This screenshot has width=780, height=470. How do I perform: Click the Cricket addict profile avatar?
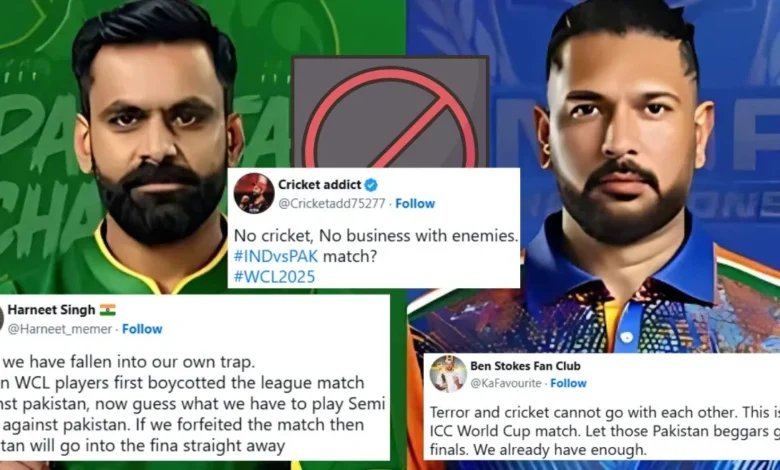(254, 193)
